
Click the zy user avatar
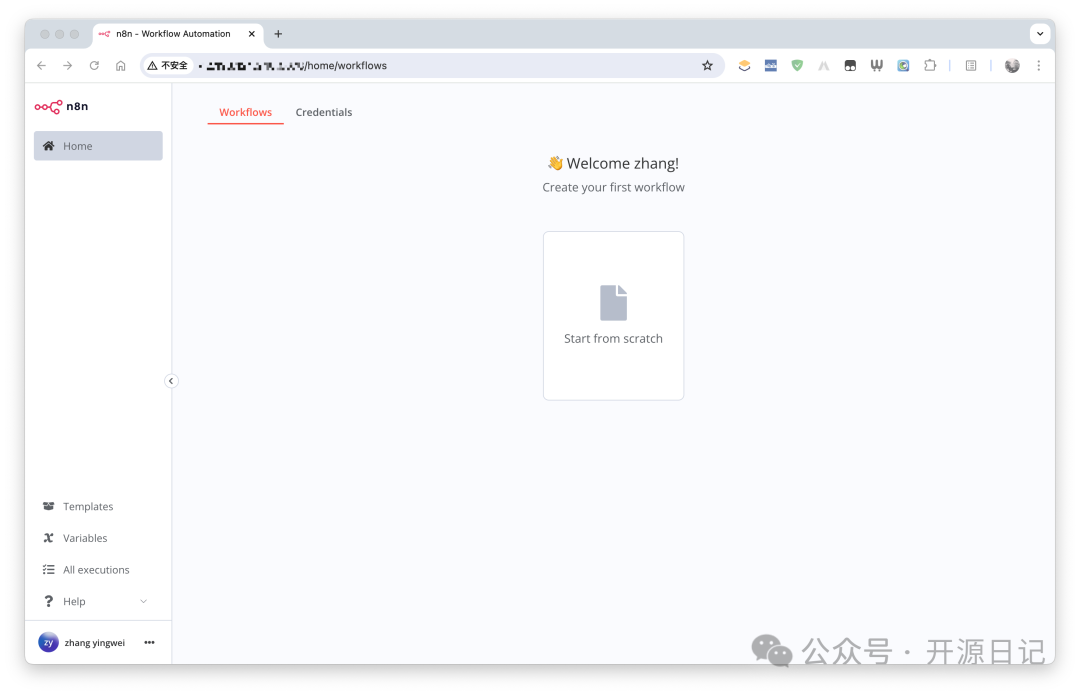(48, 643)
